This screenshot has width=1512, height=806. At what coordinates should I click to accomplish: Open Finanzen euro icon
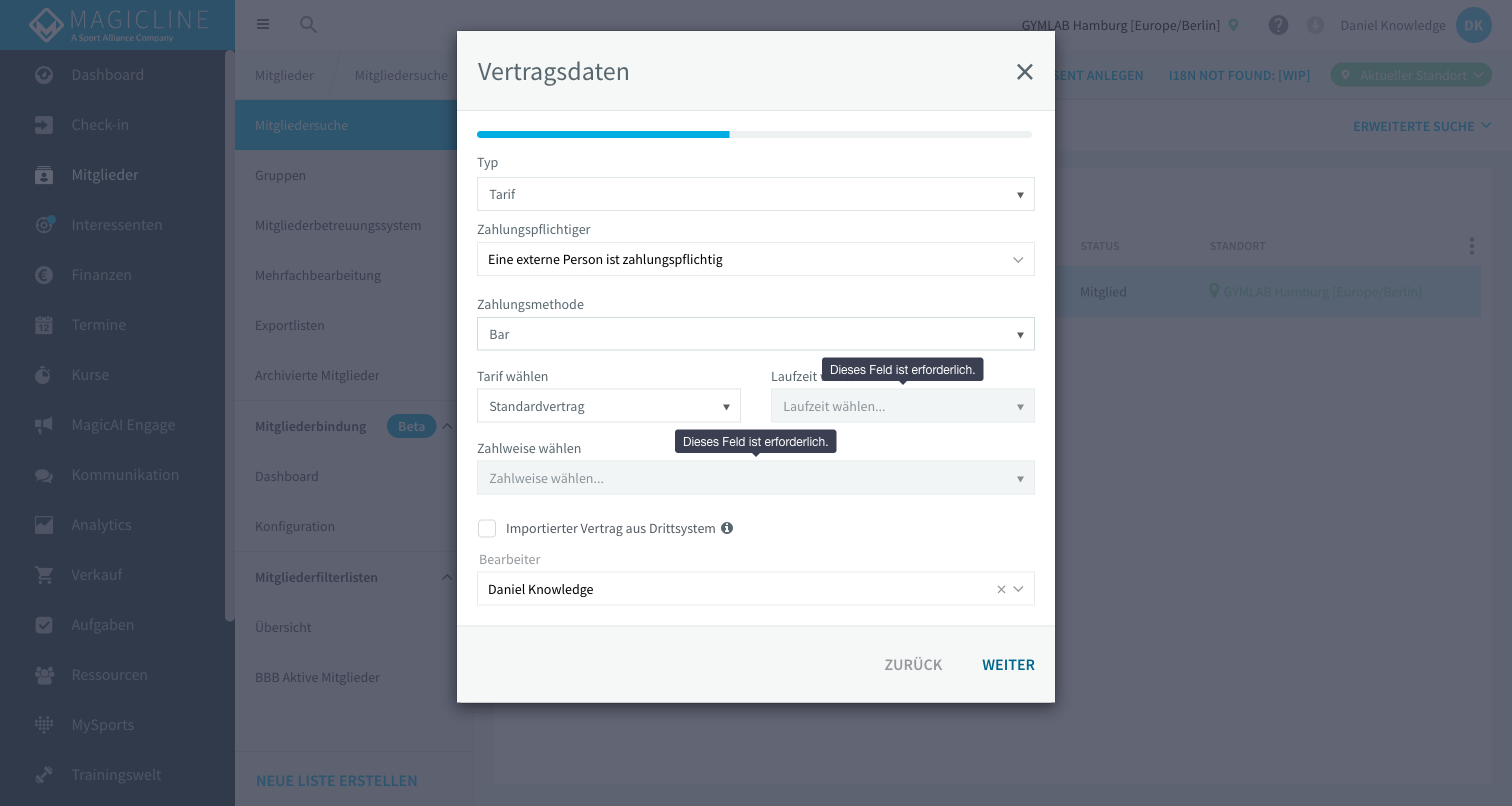click(44, 275)
